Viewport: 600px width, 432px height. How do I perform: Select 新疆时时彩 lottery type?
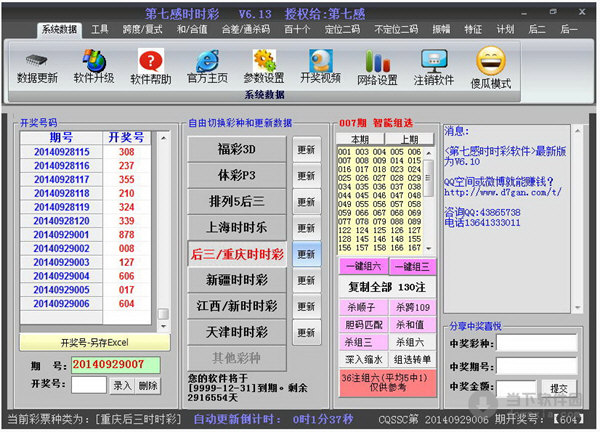[x=236, y=280]
